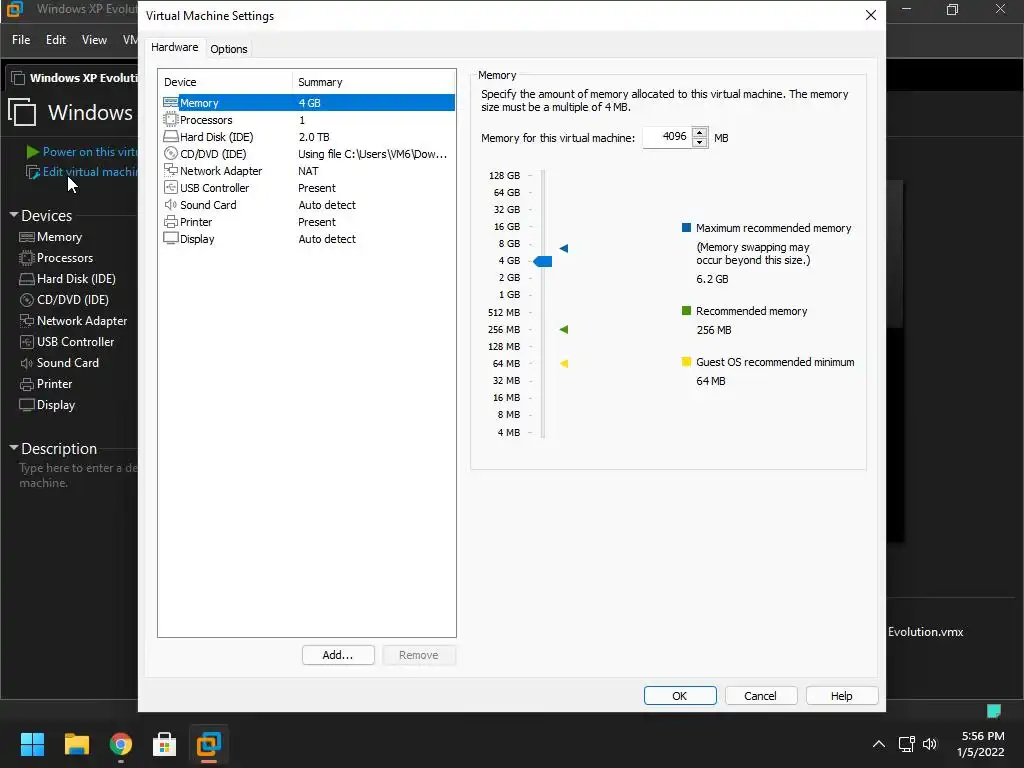The image size is (1024, 768).
Task: Open the network status tray icon
Action: 906,744
